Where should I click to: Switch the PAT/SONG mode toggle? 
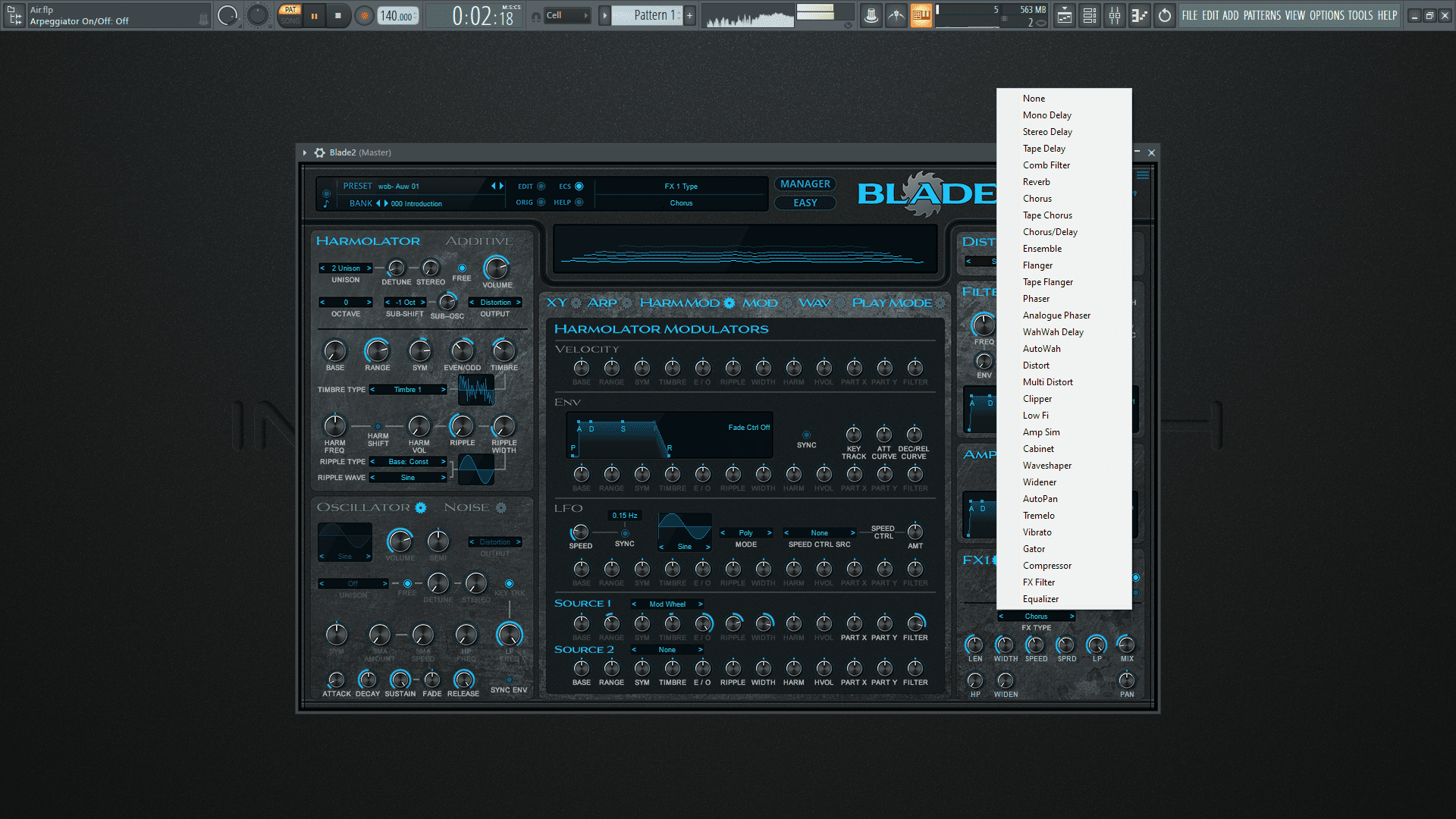(290, 15)
